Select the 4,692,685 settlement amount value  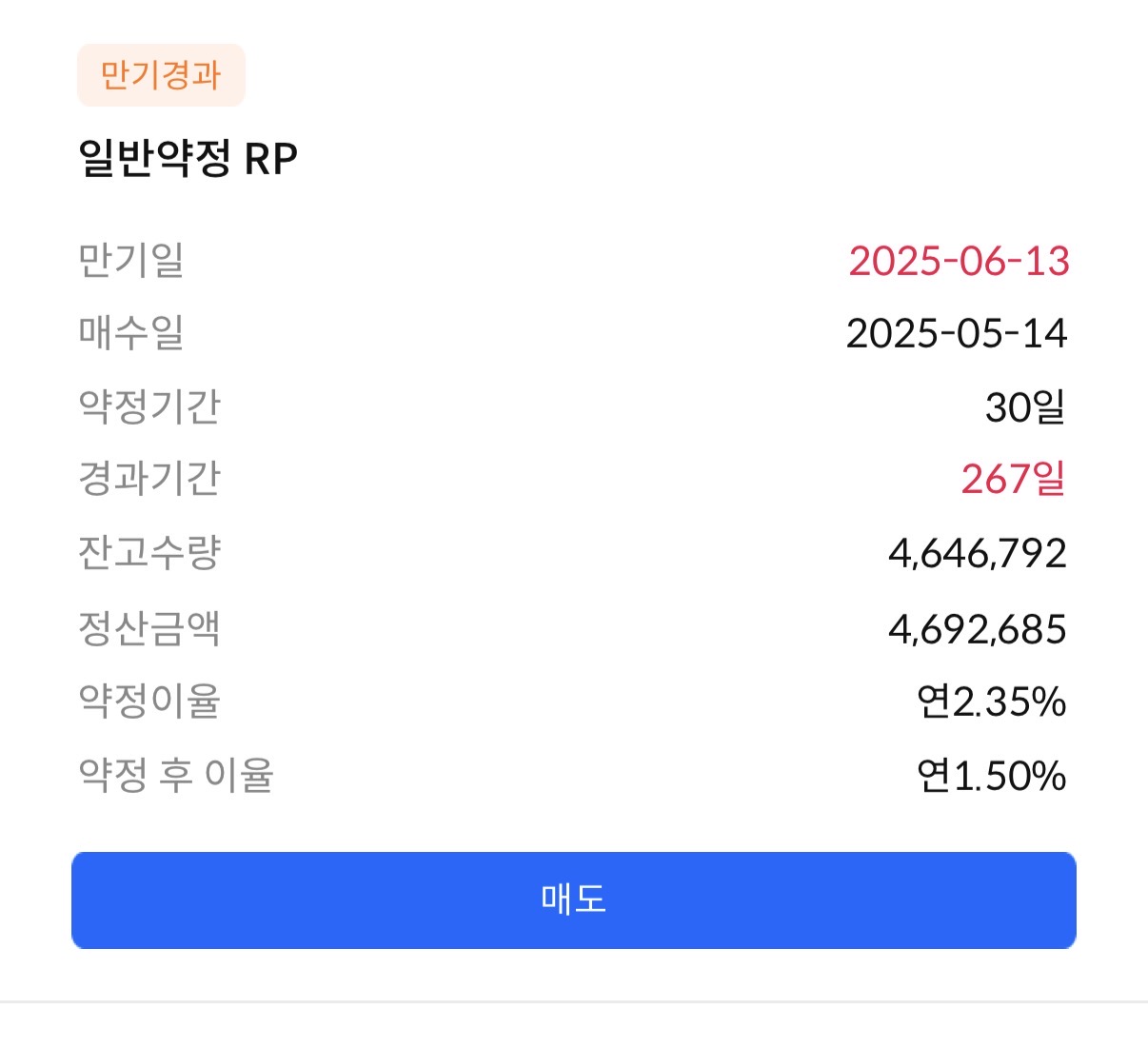coord(977,629)
